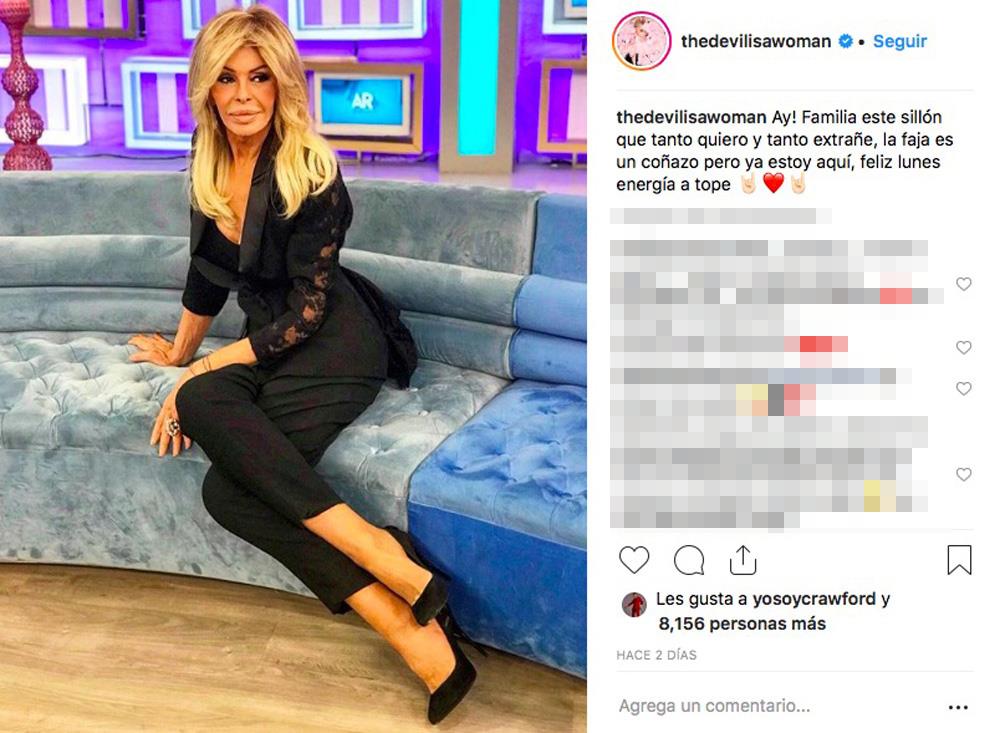1000x733 pixels.
Task: Open thedevilisawoman username in caption
Action: coord(691,117)
